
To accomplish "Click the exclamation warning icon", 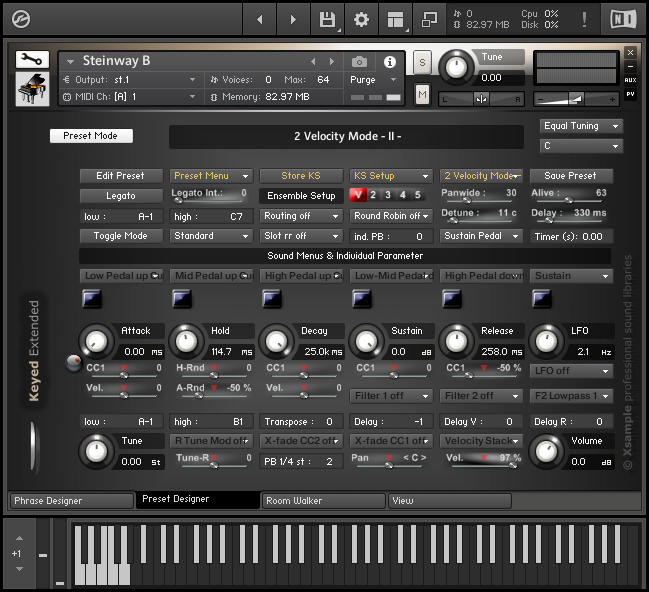I will pos(584,19).
